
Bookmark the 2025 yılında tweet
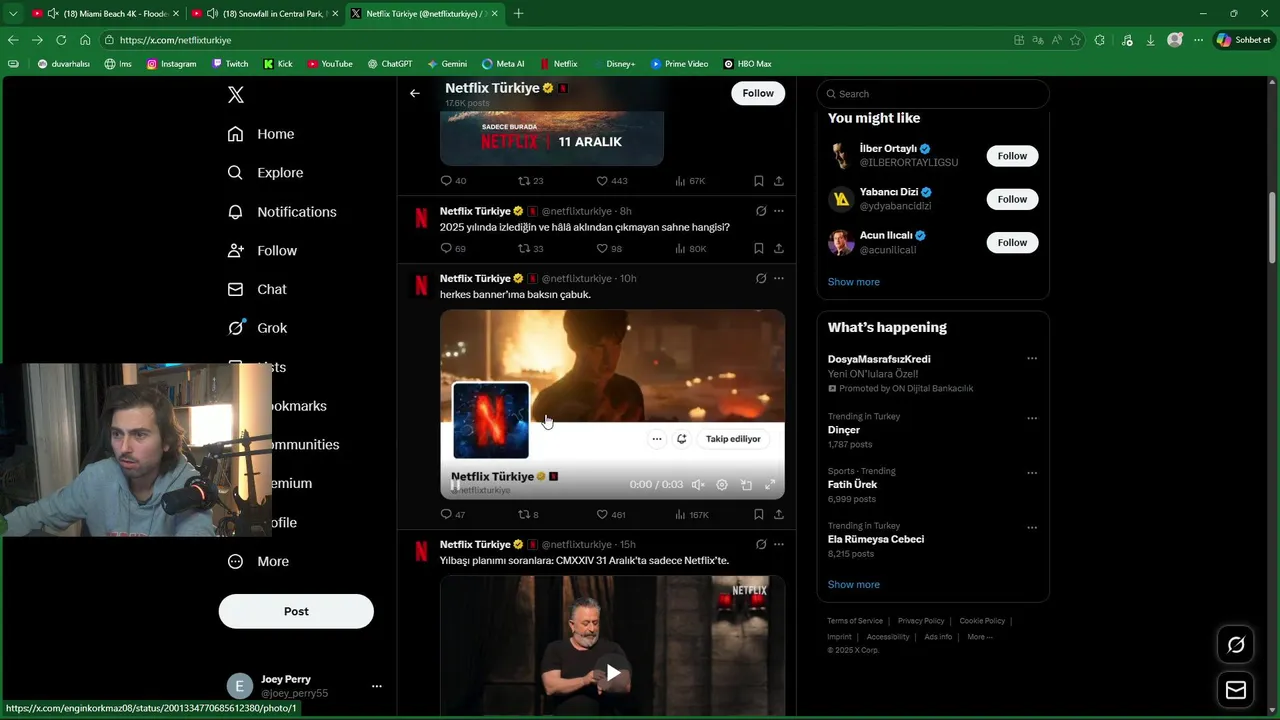tap(758, 248)
